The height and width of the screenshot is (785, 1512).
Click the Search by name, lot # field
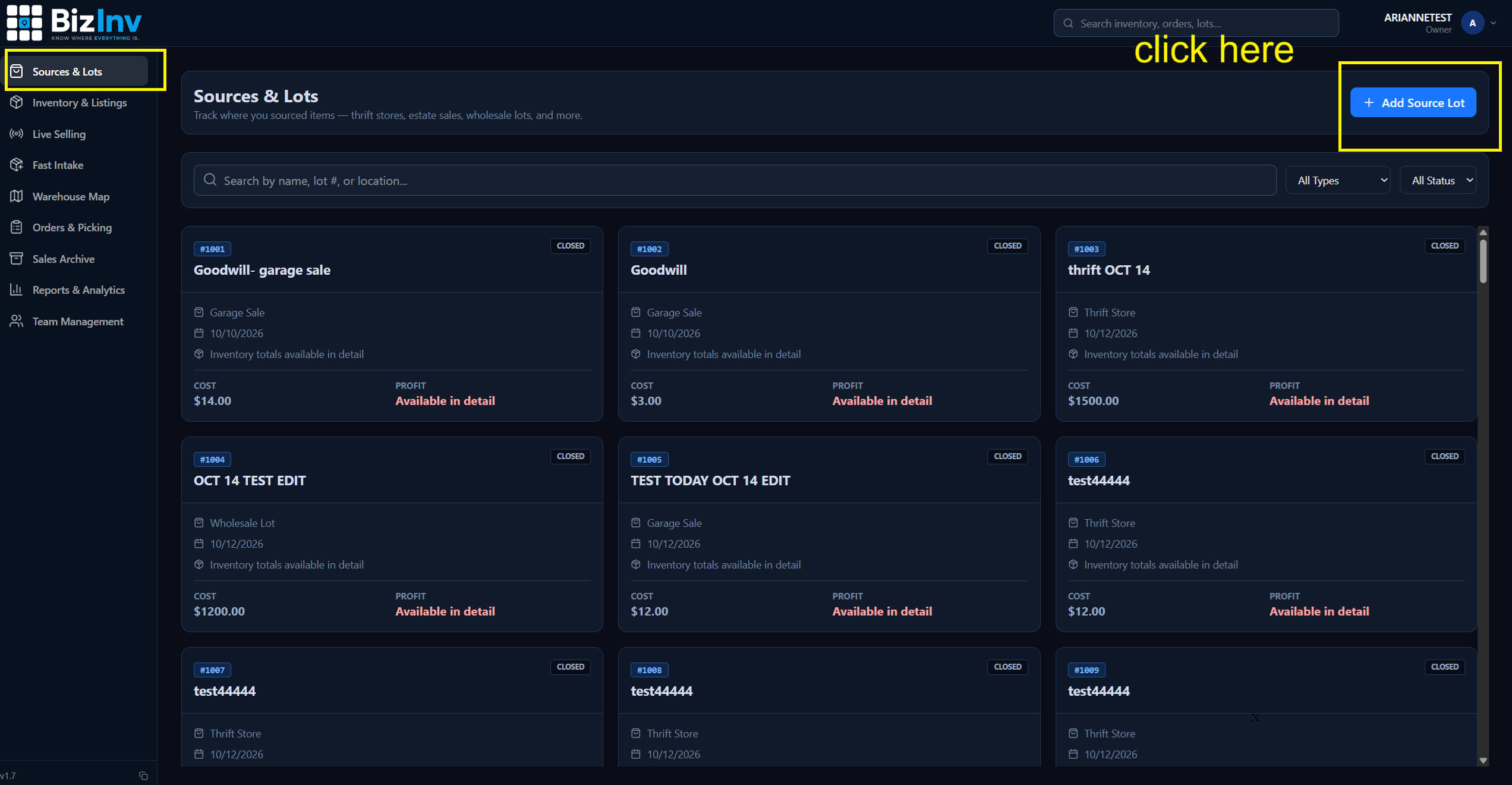pos(735,180)
